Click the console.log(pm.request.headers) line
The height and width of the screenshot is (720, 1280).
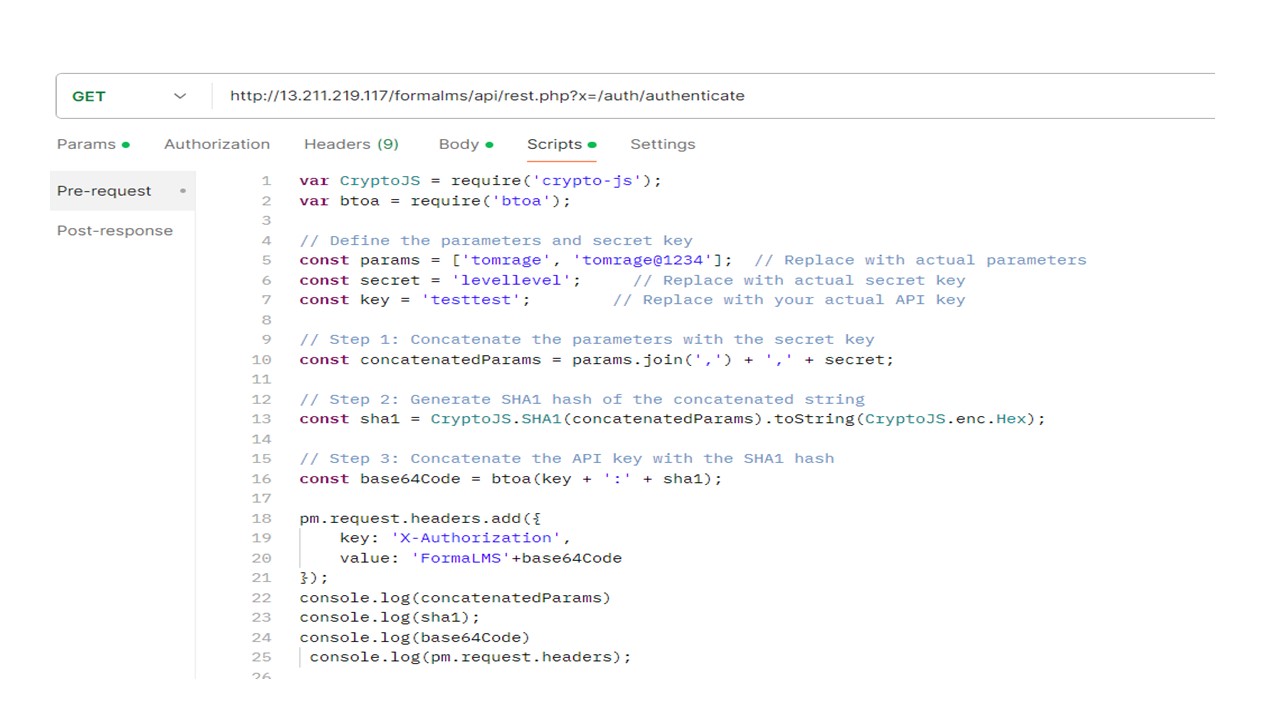pos(470,657)
